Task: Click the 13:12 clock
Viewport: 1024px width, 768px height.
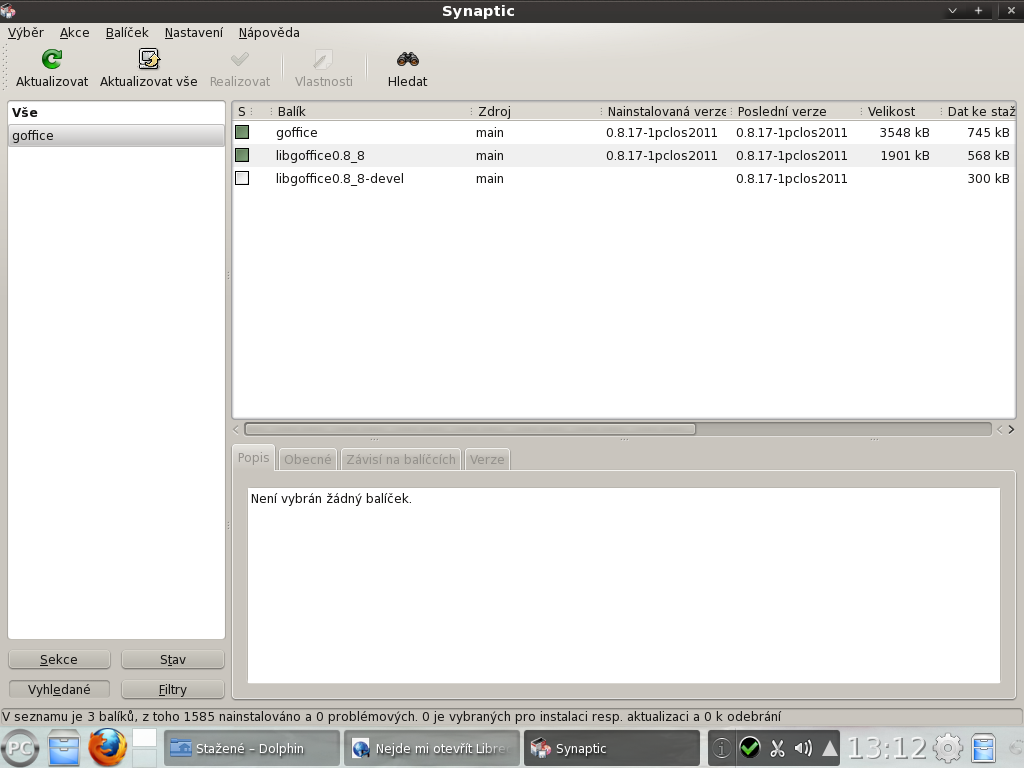Action: [x=887, y=748]
